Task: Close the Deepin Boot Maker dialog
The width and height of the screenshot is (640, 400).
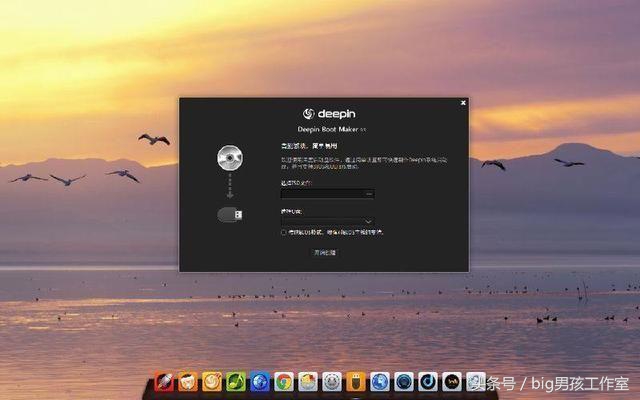Action: (x=463, y=103)
